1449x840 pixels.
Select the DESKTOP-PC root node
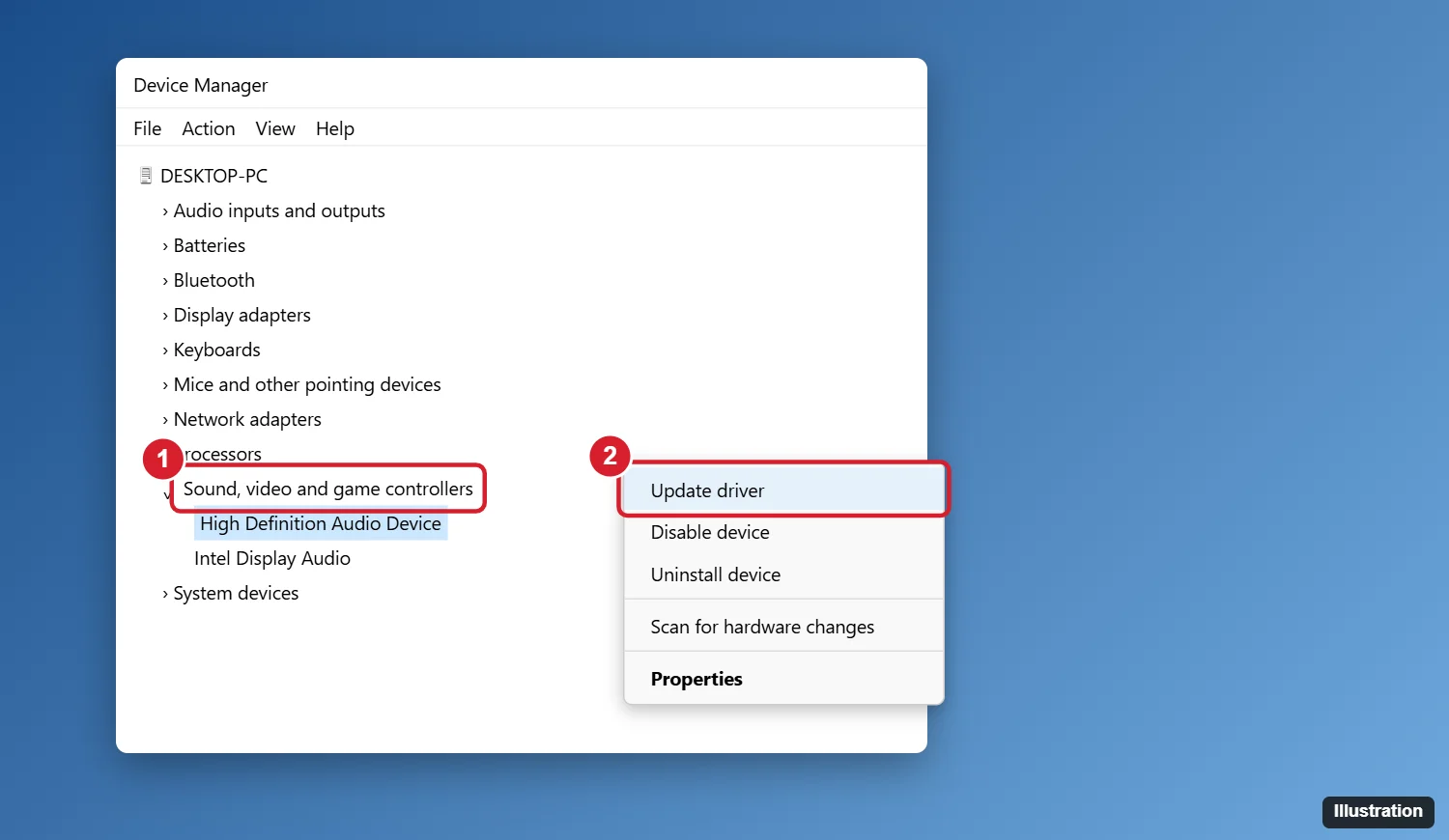click(213, 176)
